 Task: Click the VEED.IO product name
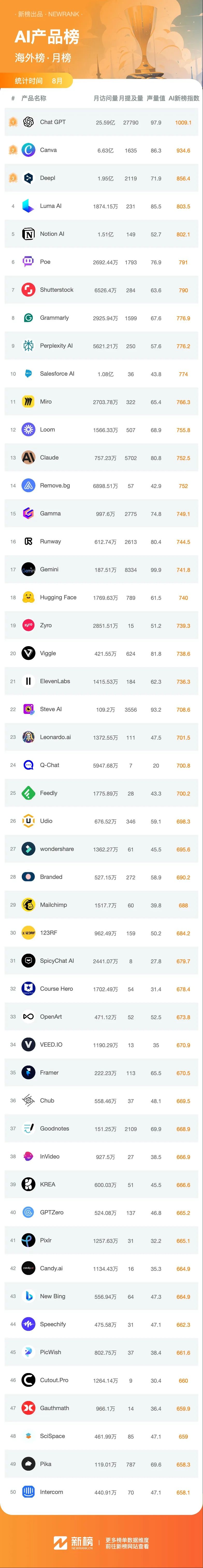click(x=51, y=1045)
